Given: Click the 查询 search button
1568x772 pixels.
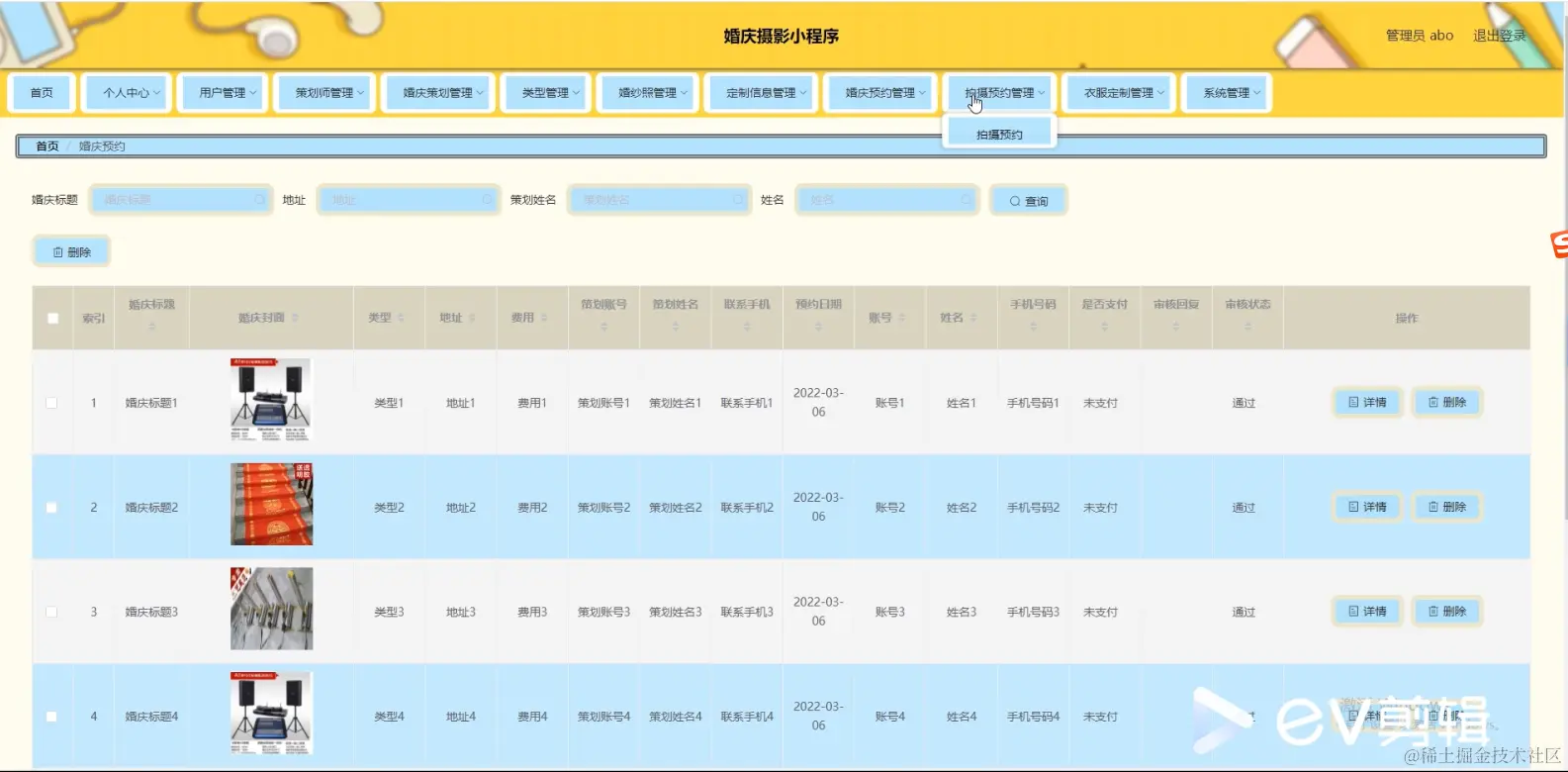Looking at the screenshot, I should (x=1028, y=201).
